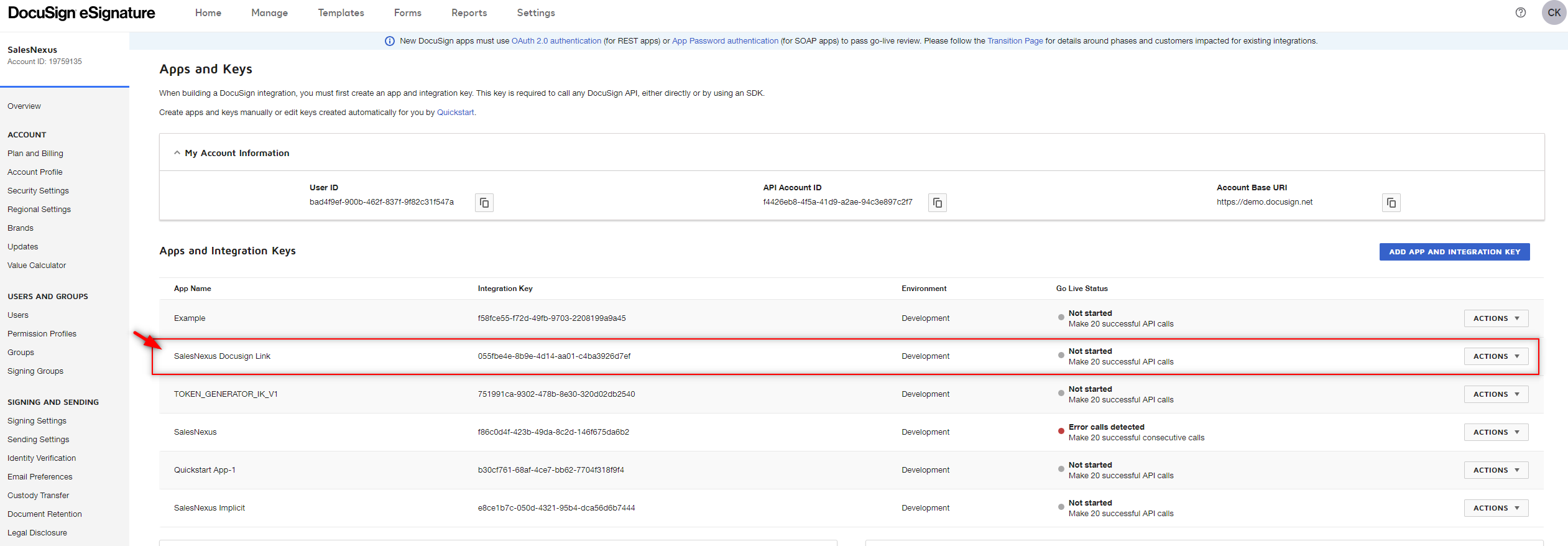The width and height of the screenshot is (1568, 546).
Task: Open Signing Groups
Action: (x=35, y=371)
